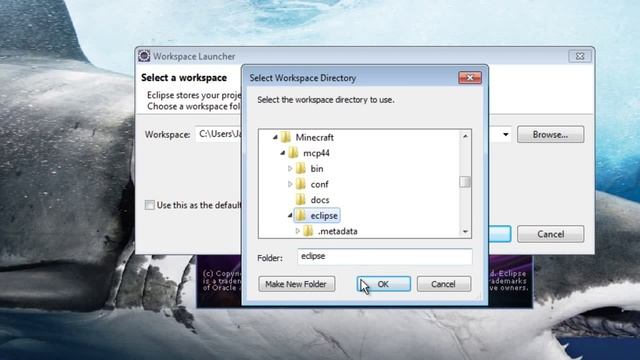This screenshot has height=360, width=640.
Task: Collapse the Minecraft folder node
Action: (x=275, y=138)
